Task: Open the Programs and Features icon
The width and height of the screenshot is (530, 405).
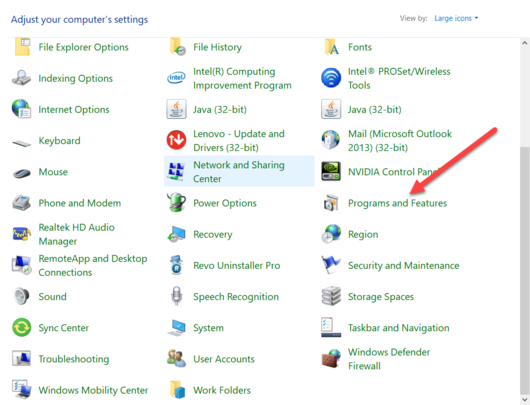Action: pyautogui.click(x=331, y=203)
